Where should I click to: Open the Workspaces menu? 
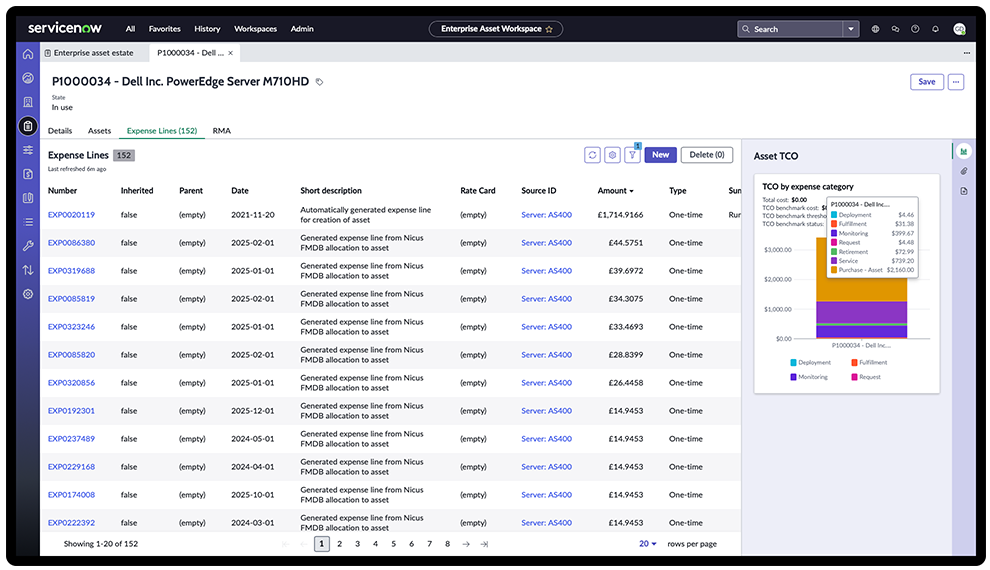click(x=256, y=29)
